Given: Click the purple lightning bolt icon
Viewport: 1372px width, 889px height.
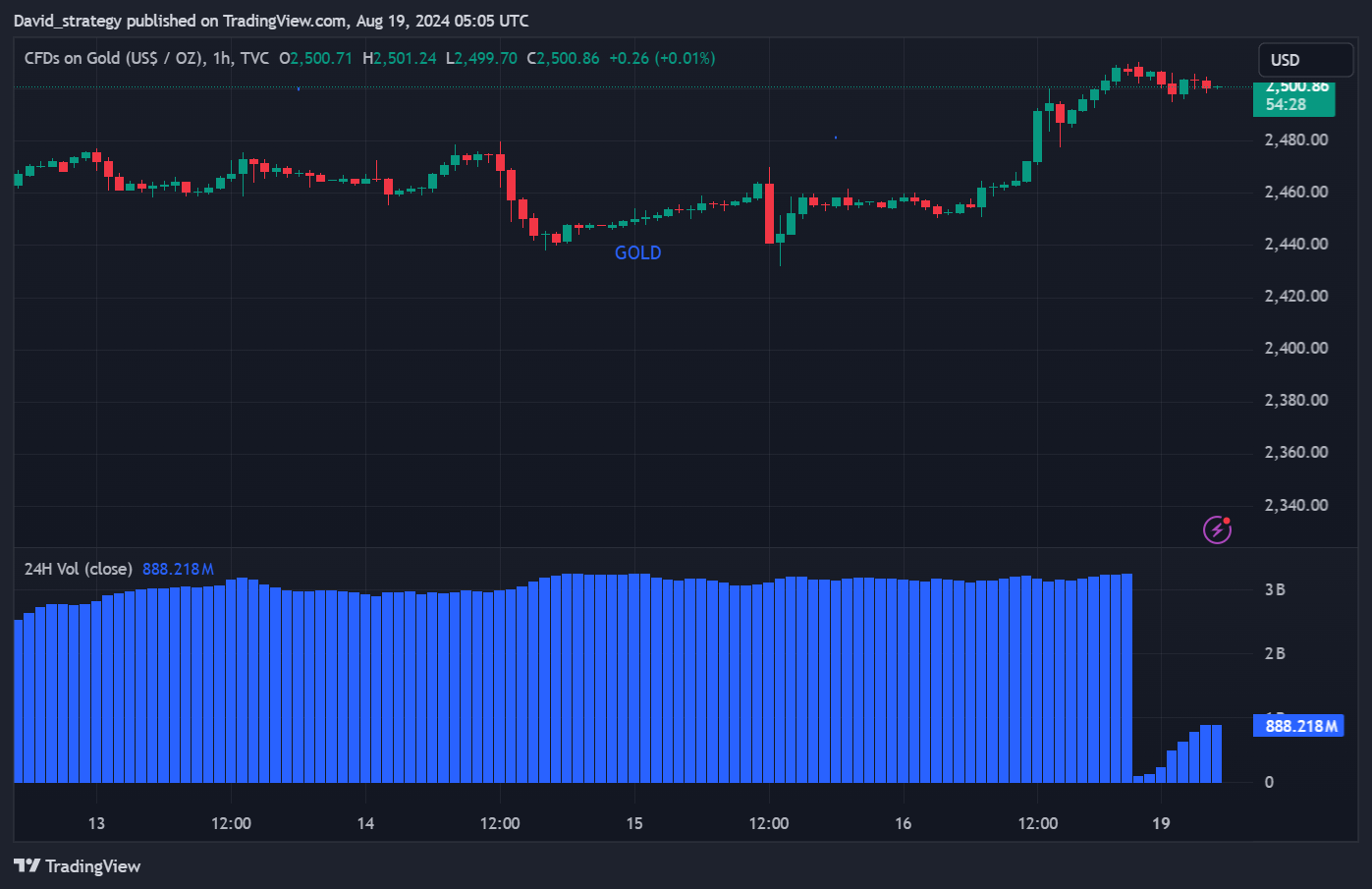Looking at the screenshot, I should 1218,530.
